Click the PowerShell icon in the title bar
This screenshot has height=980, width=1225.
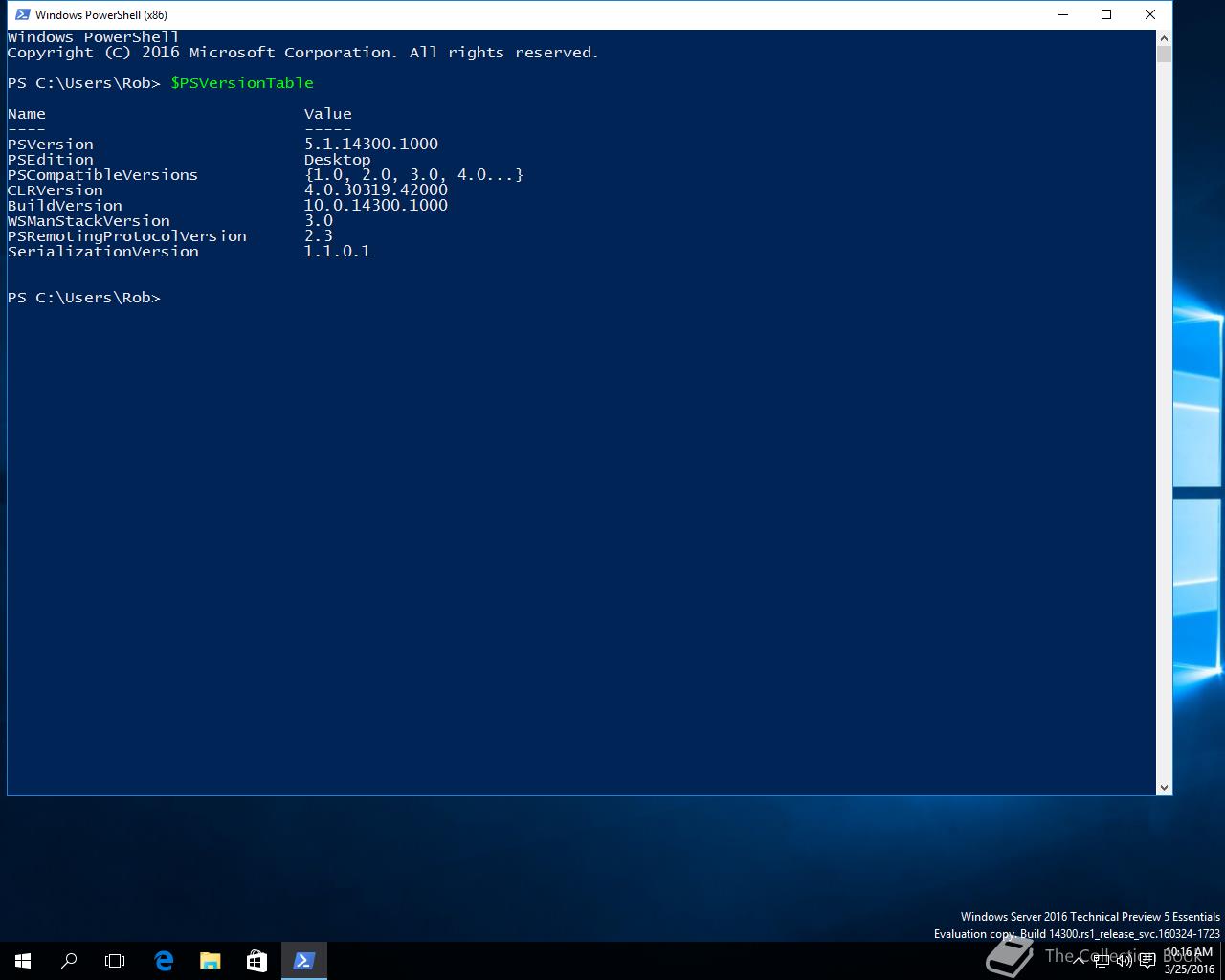pos(23,14)
